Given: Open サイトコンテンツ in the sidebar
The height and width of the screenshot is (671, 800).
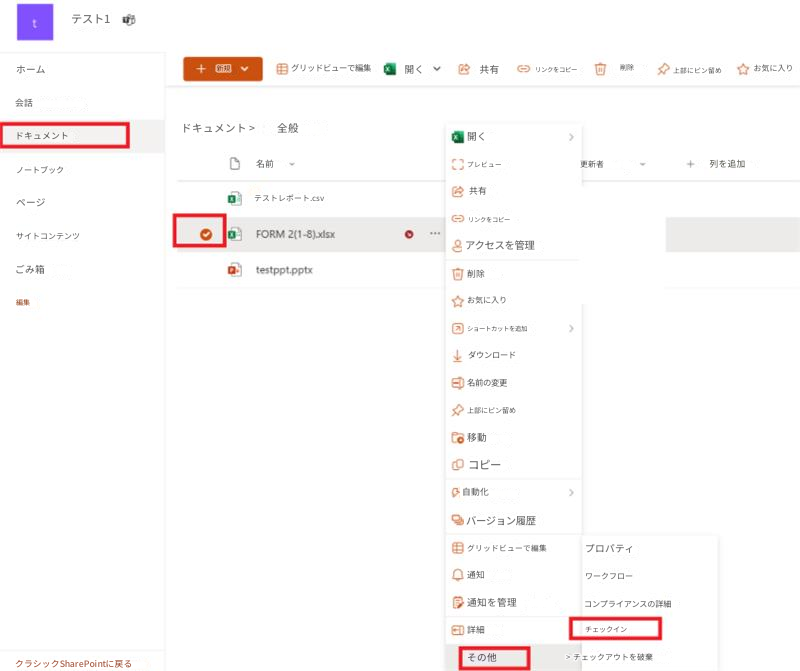Looking at the screenshot, I should [47, 236].
